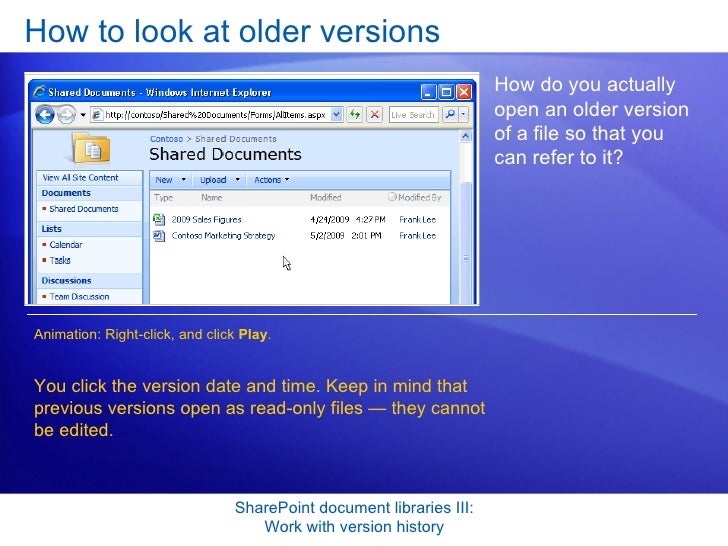Open the Calendar list link
This screenshot has width=728, height=546.
(x=65, y=245)
